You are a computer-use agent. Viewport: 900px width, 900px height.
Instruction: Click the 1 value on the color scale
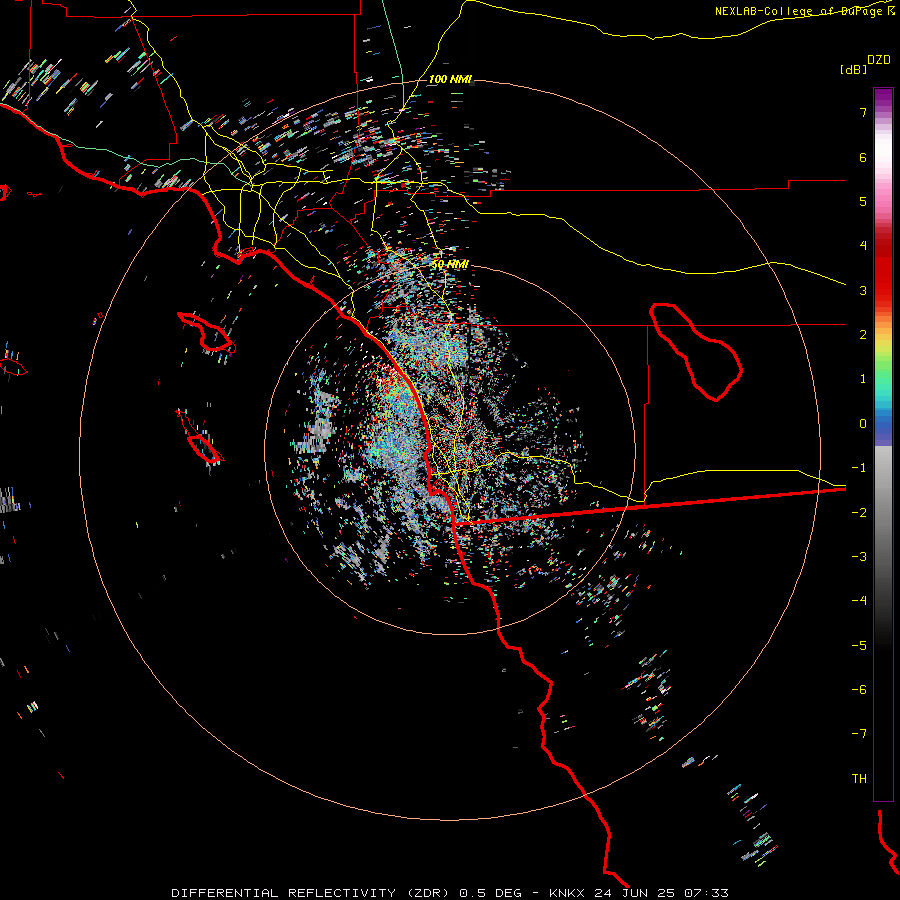click(x=863, y=379)
